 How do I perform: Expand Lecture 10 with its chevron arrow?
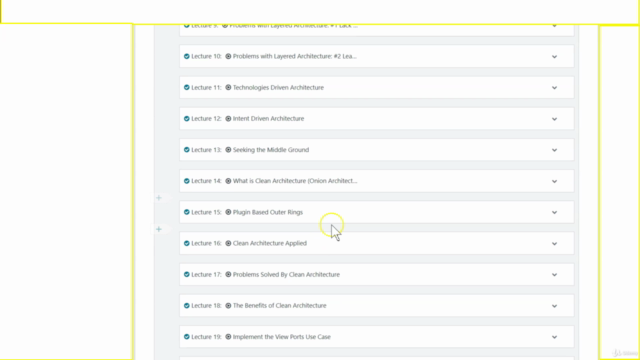click(554, 57)
